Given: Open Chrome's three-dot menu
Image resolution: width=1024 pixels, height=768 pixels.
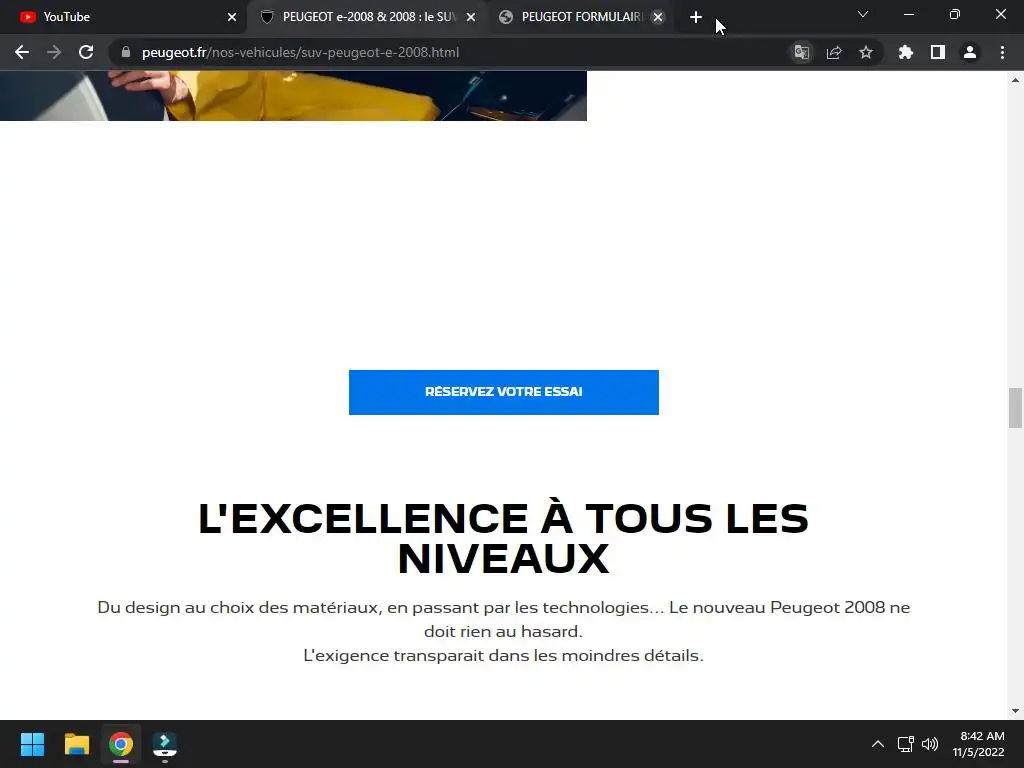Looking at the screenshot, I should click(1002, 52).
